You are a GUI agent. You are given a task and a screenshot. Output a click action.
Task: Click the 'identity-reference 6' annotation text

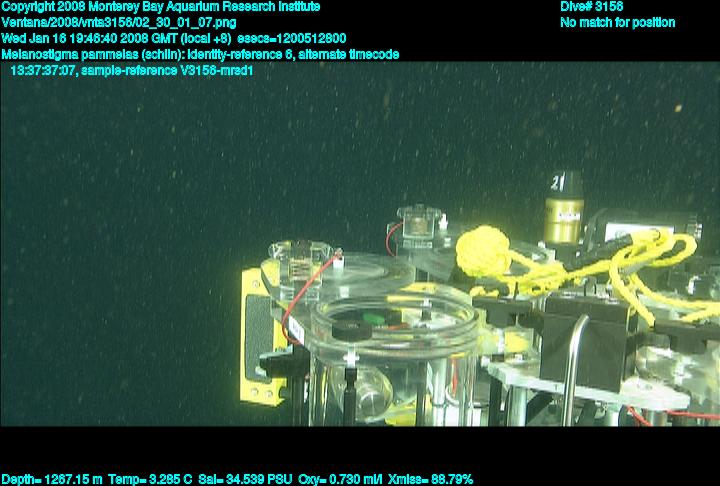click(241, 55)
